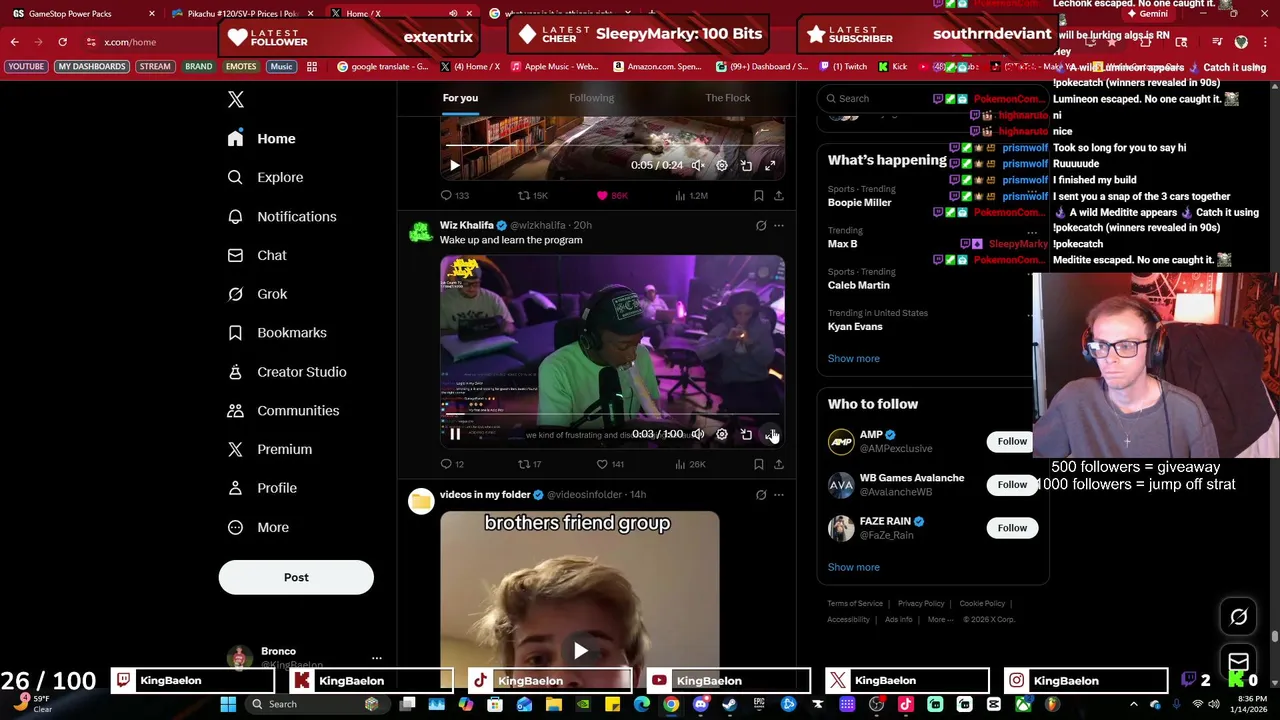Toggle picture-in-picture on the top video
Viewport: 1280px width, 720px height.
746,165
